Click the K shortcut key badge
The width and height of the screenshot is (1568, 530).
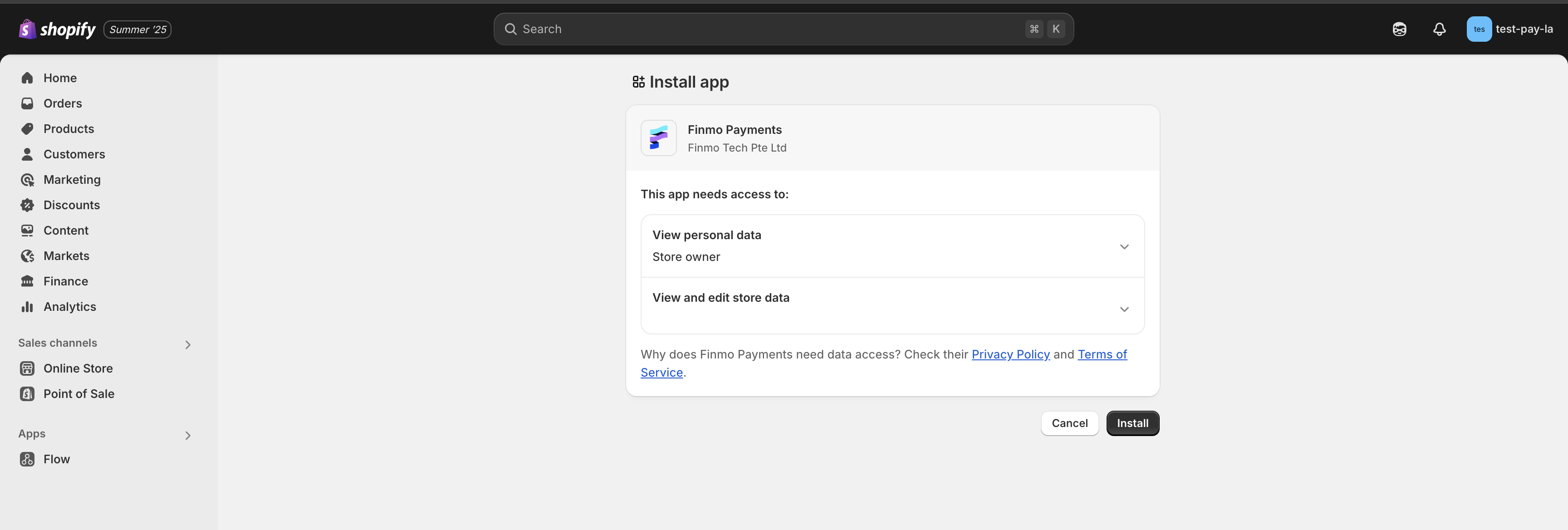(x=1056, y=29)
